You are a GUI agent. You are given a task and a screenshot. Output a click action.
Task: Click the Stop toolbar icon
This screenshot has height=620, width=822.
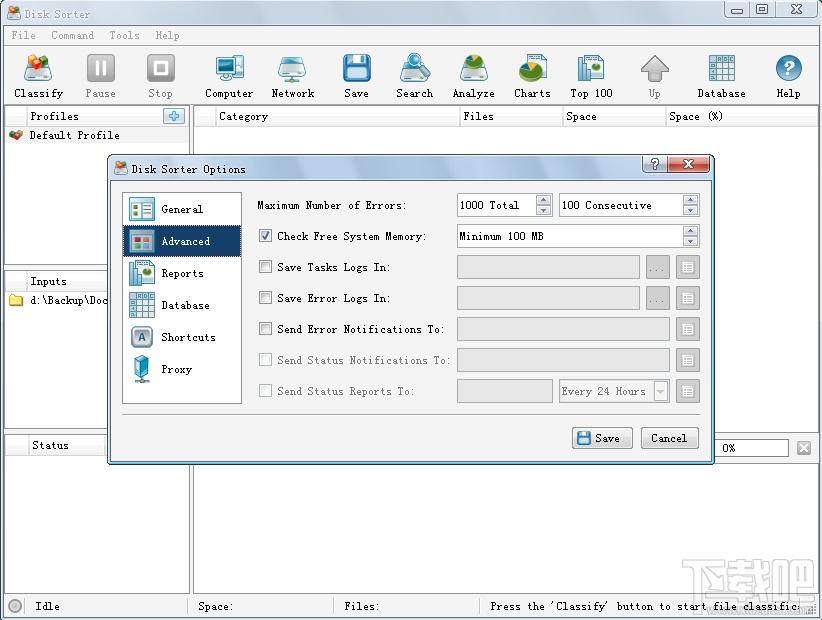pos(160,77)
